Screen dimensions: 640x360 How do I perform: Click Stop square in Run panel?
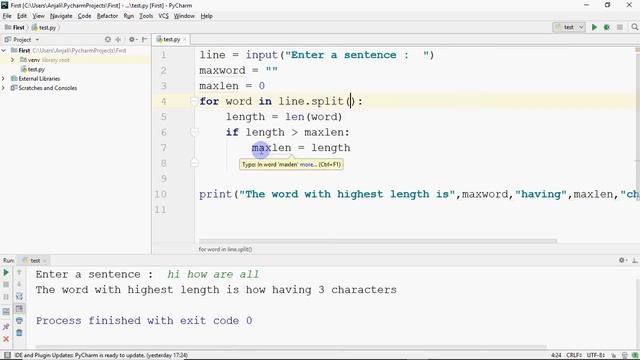(6, 284)
